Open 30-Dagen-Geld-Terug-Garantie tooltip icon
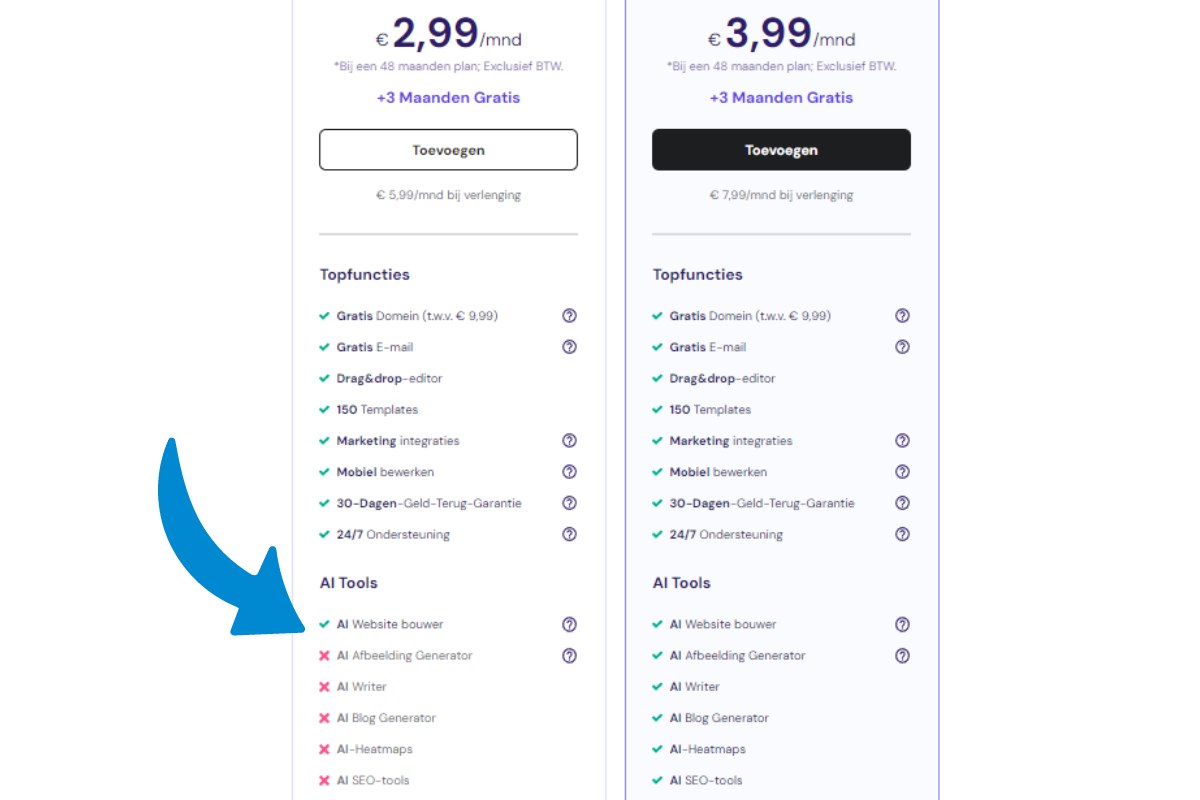 (569, 503)
